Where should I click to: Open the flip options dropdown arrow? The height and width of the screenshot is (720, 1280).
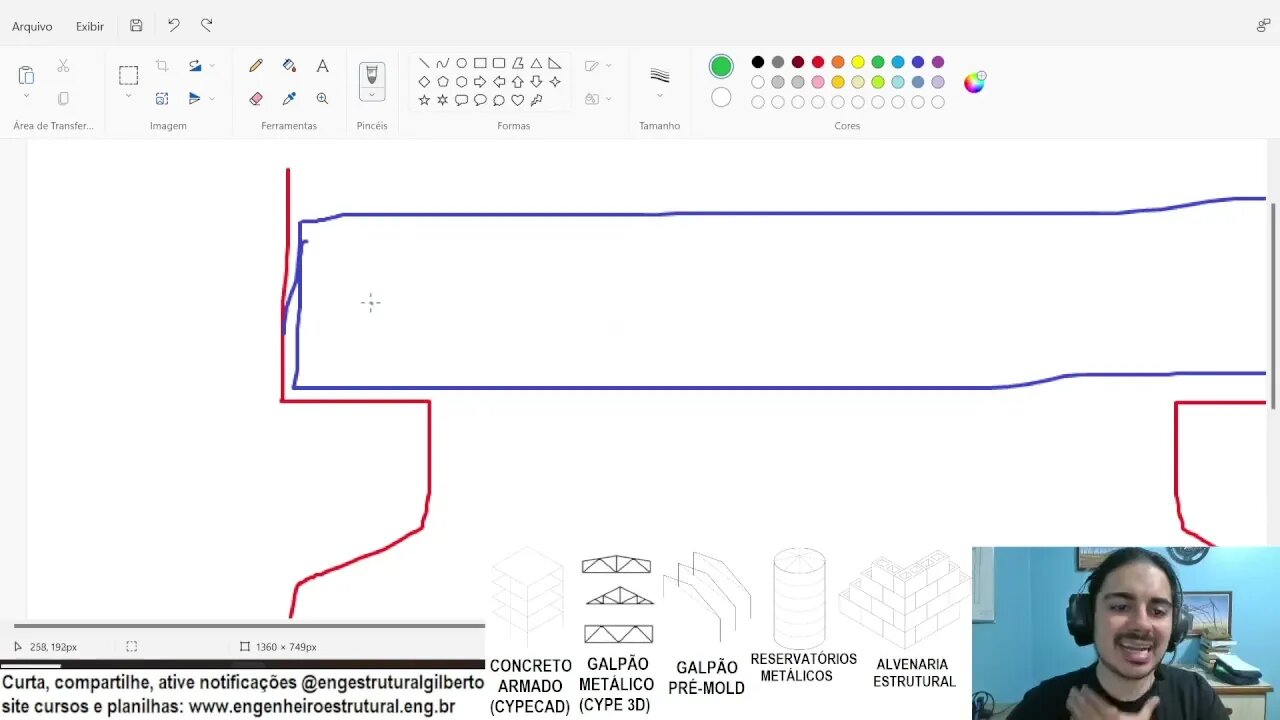(211, 98)
